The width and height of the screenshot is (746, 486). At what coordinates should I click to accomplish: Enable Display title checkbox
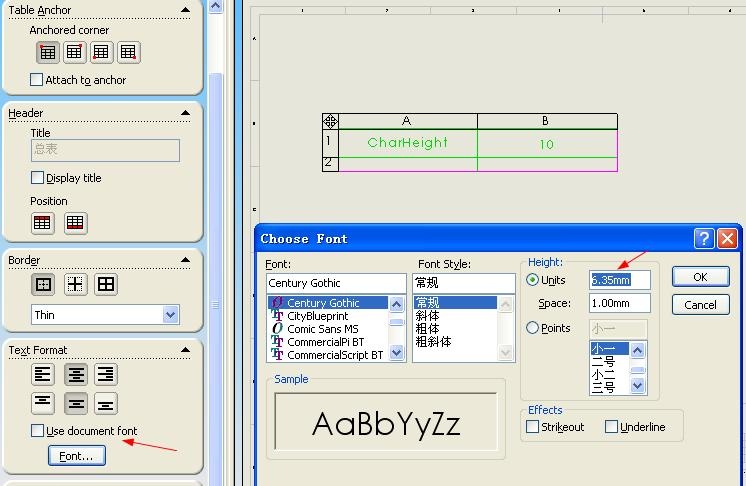[x=37, y=177]
